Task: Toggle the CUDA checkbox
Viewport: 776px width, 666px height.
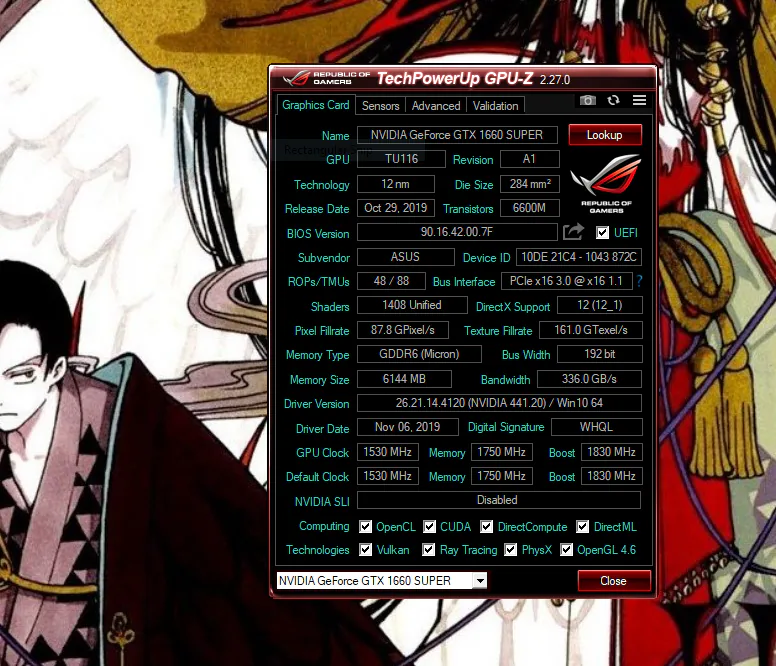Action: [x=429, y=526]
